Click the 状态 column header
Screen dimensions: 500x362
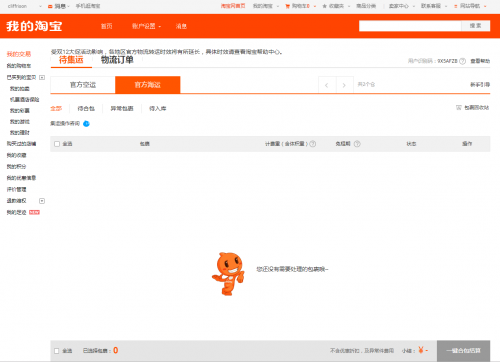[411, 144]
